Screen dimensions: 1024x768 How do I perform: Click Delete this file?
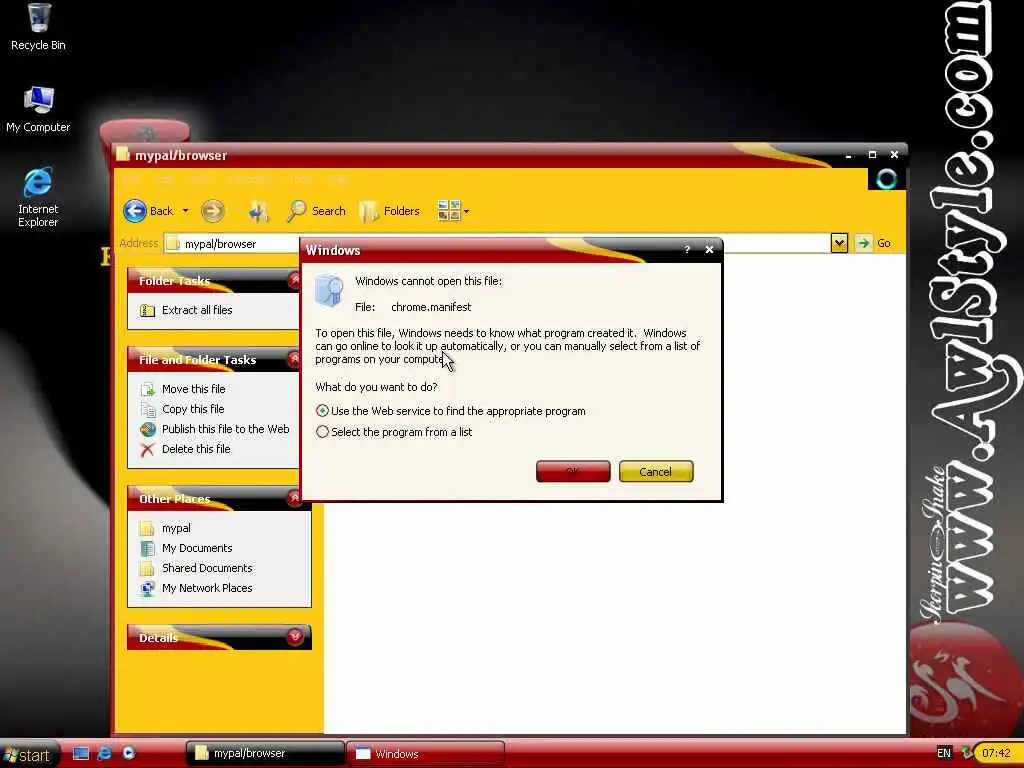pos(196,449)
